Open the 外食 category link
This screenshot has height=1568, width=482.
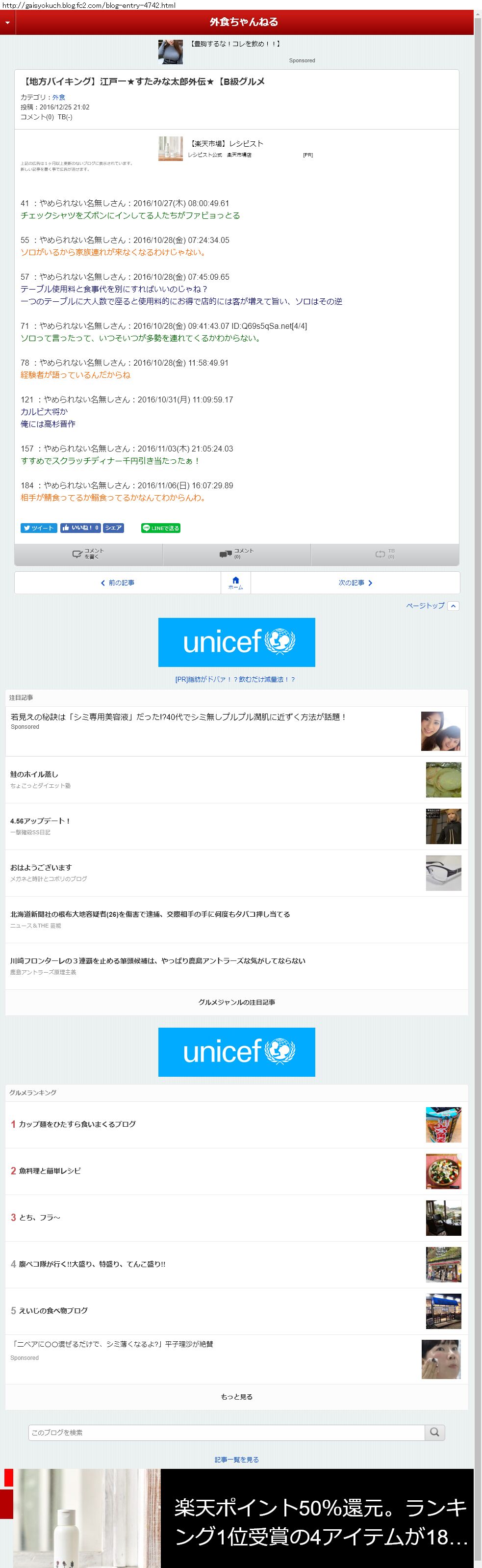58,97
